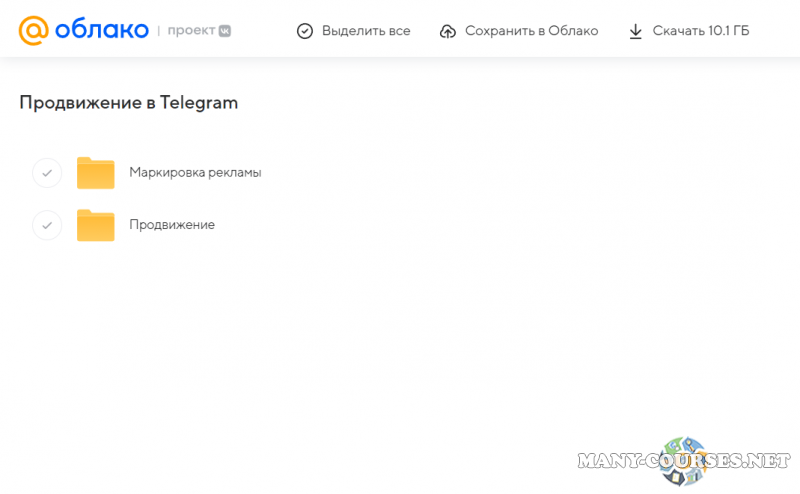Click the 10.1 ГБ size label
800x494 pixels.
pyautogui.click(x=727, y=31)
